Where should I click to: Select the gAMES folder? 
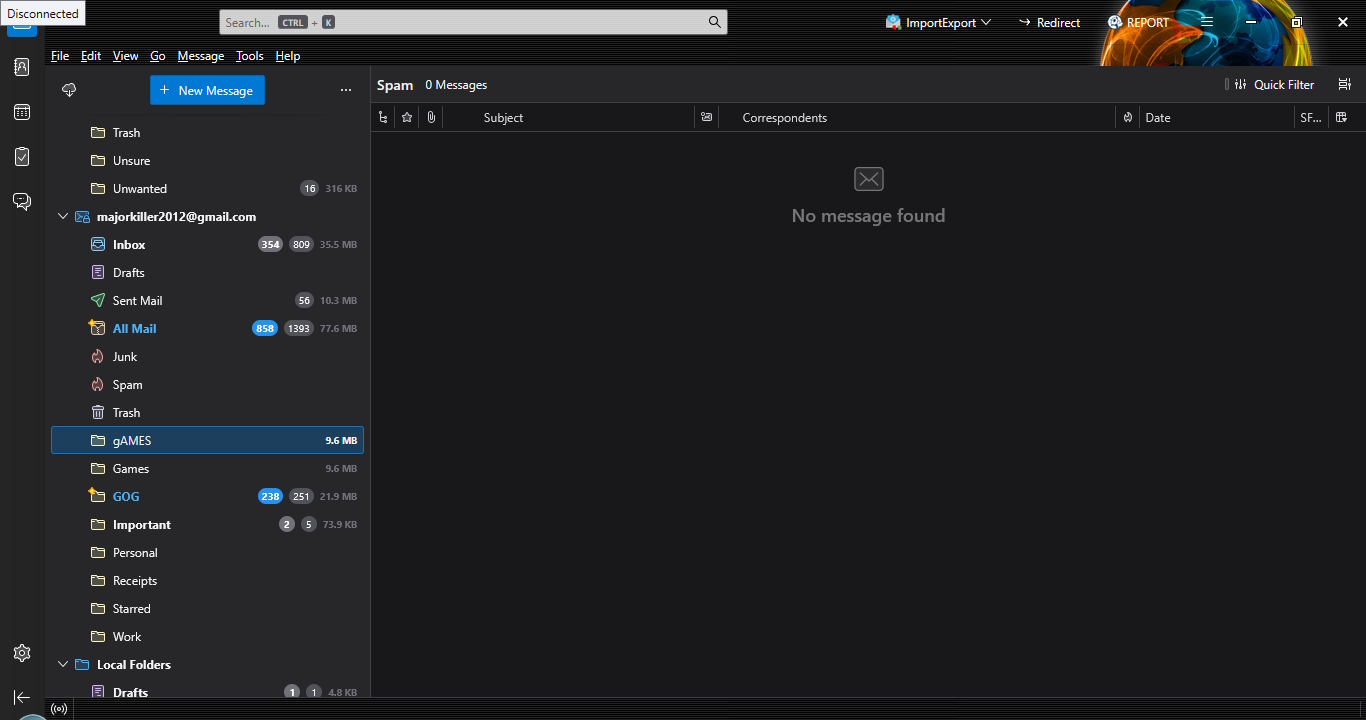pyautogui.click(x=207, y=441)
